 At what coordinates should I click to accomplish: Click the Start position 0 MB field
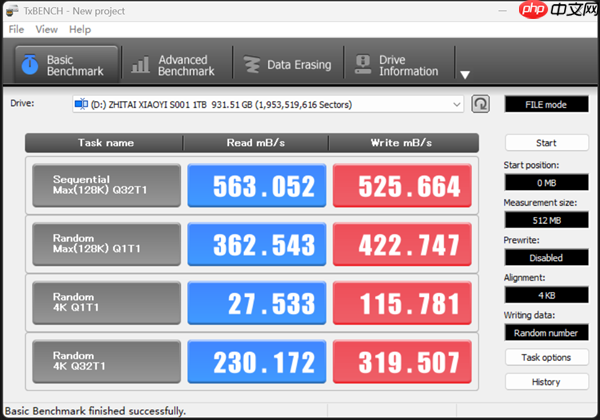click(x=546, y=183)
